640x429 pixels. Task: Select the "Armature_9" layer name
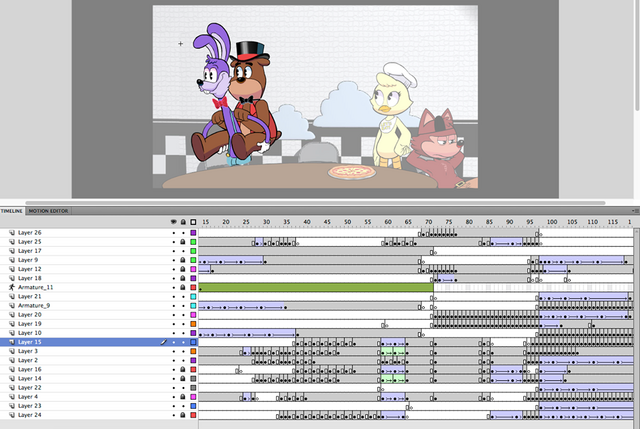tap(34, 306)
